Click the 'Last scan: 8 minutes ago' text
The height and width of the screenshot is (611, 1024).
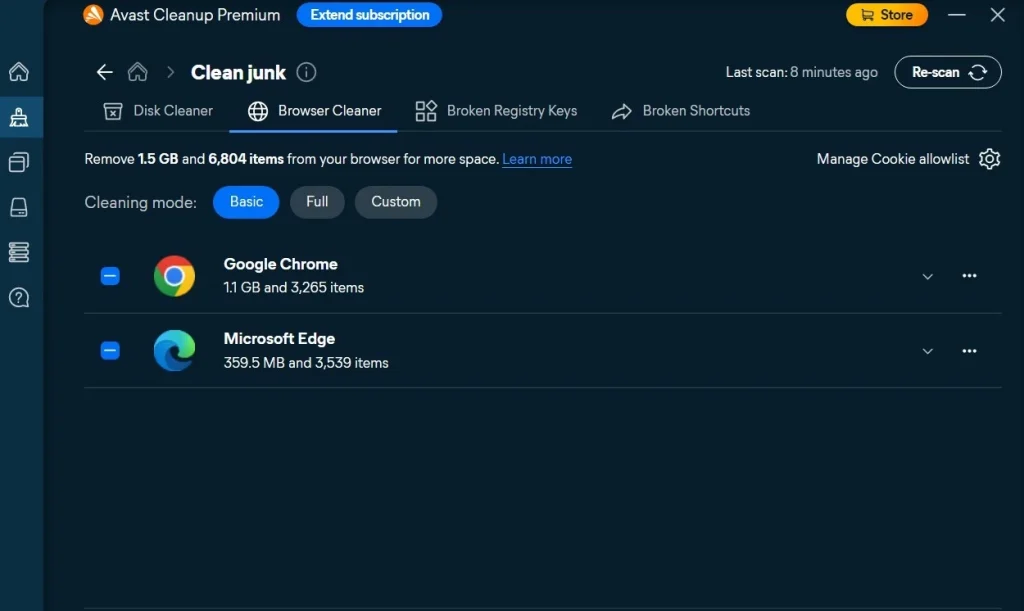pos(802,72)
